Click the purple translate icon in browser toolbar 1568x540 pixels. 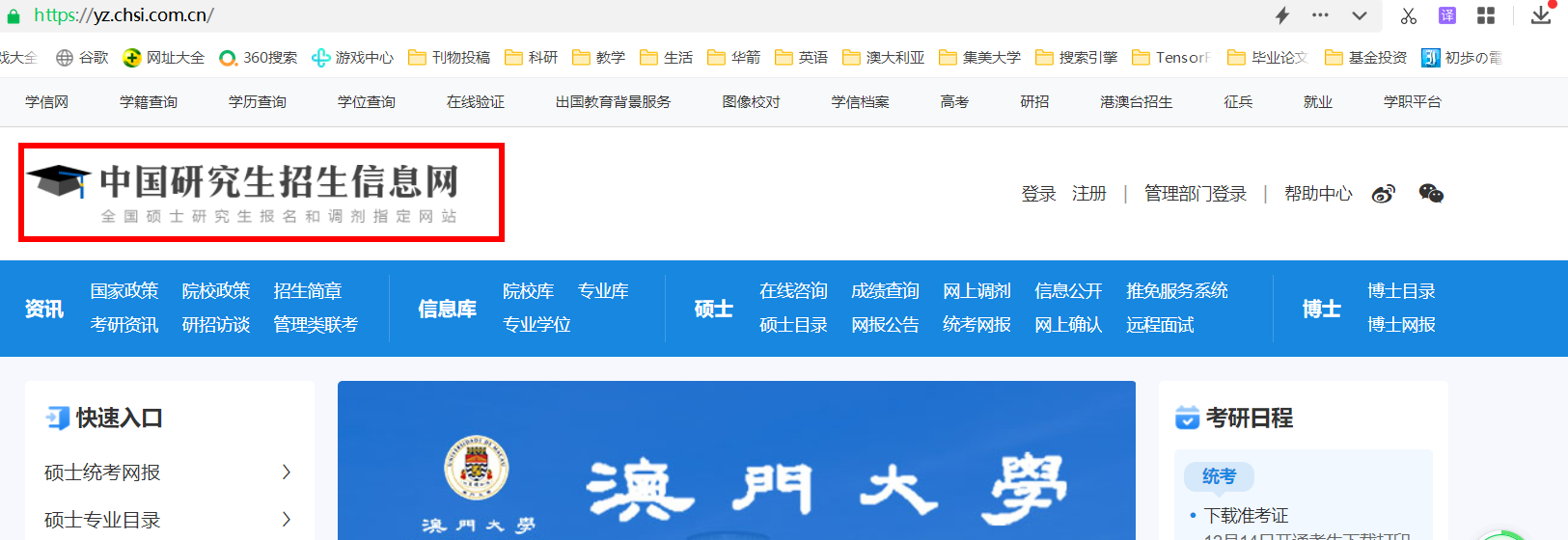1447,15
